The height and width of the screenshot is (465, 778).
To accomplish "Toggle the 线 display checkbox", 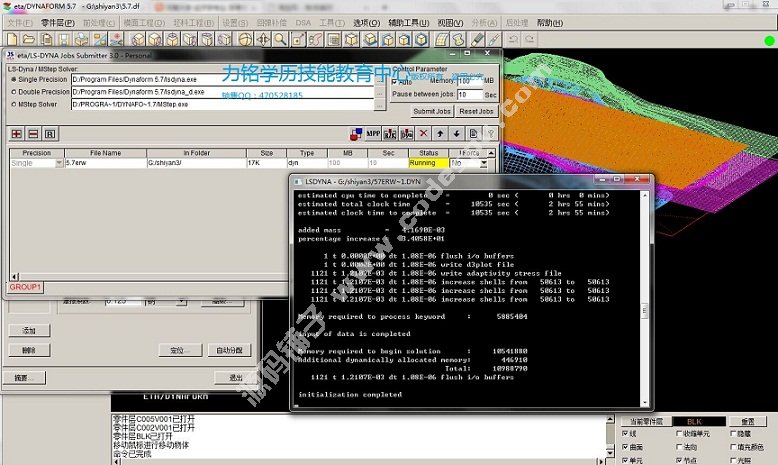I will pyautogui.click(x=625, y=434).
